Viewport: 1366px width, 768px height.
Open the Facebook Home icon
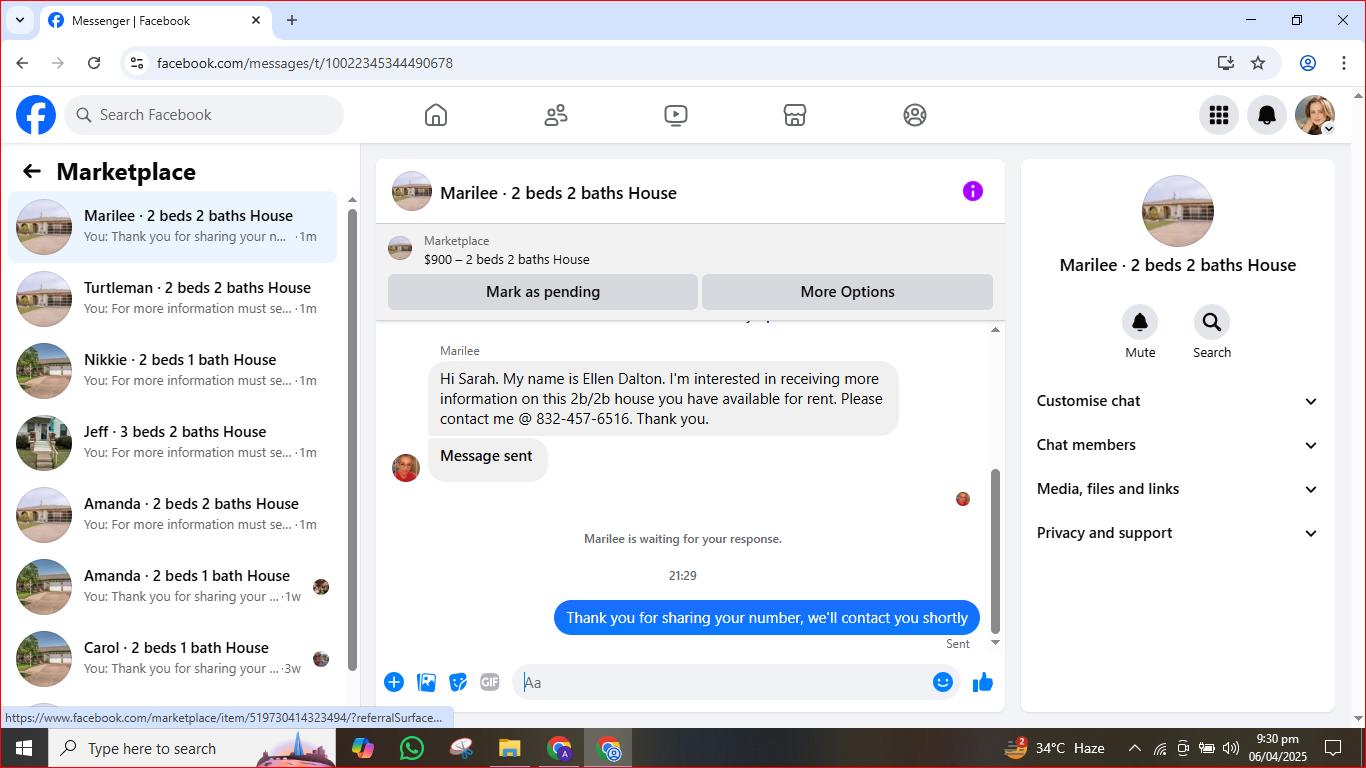pos(436,115)
